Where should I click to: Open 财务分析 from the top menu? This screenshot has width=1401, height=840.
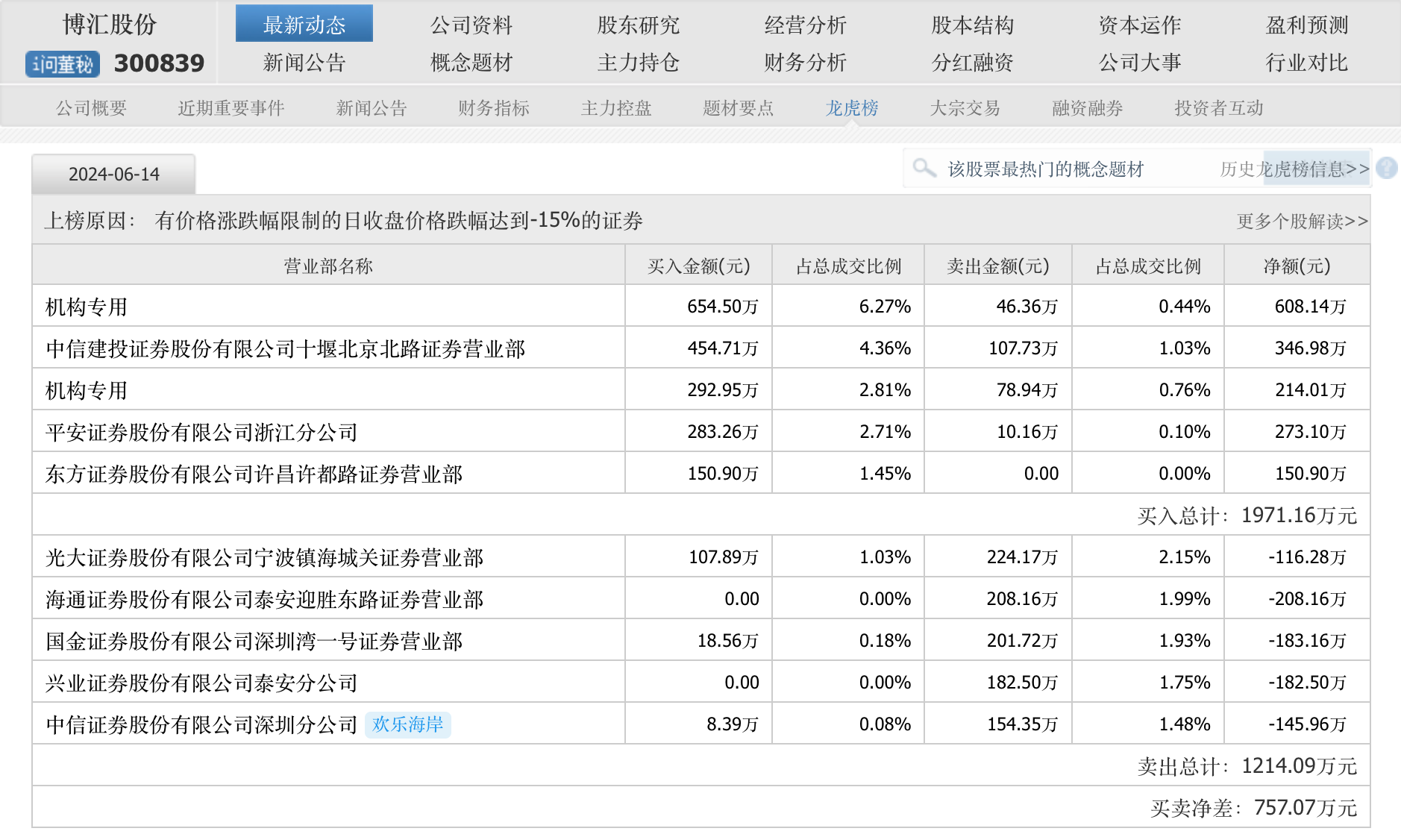coord(805,63)
